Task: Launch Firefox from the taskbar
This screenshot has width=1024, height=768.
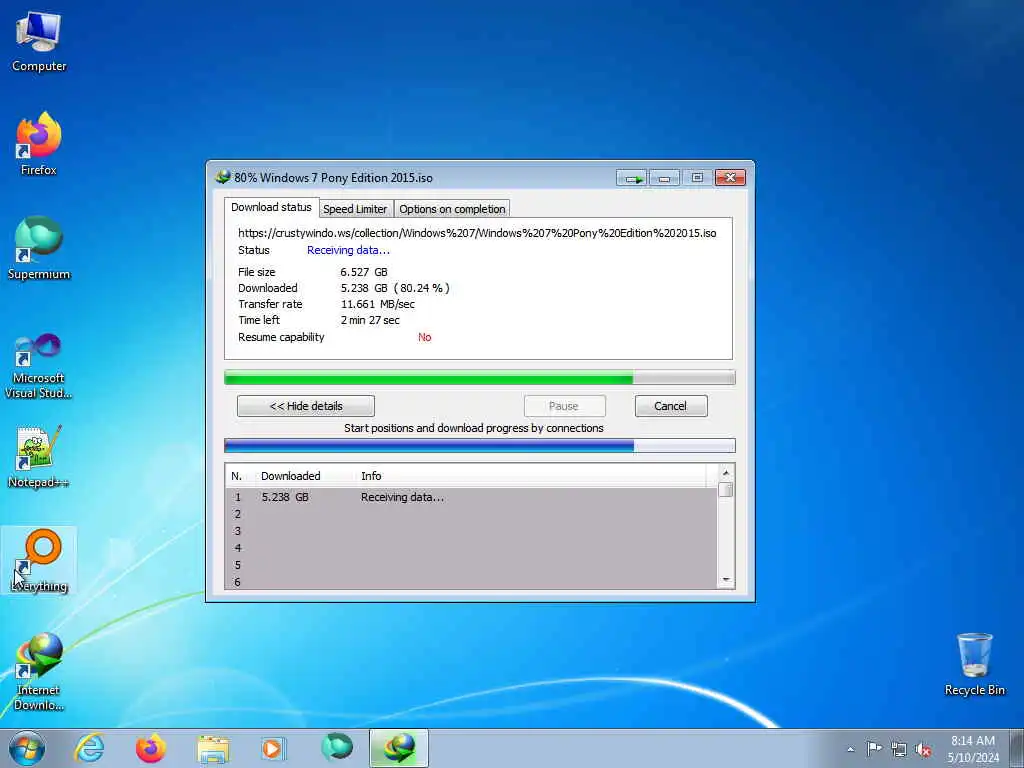Action: click(x=151, y=748)
